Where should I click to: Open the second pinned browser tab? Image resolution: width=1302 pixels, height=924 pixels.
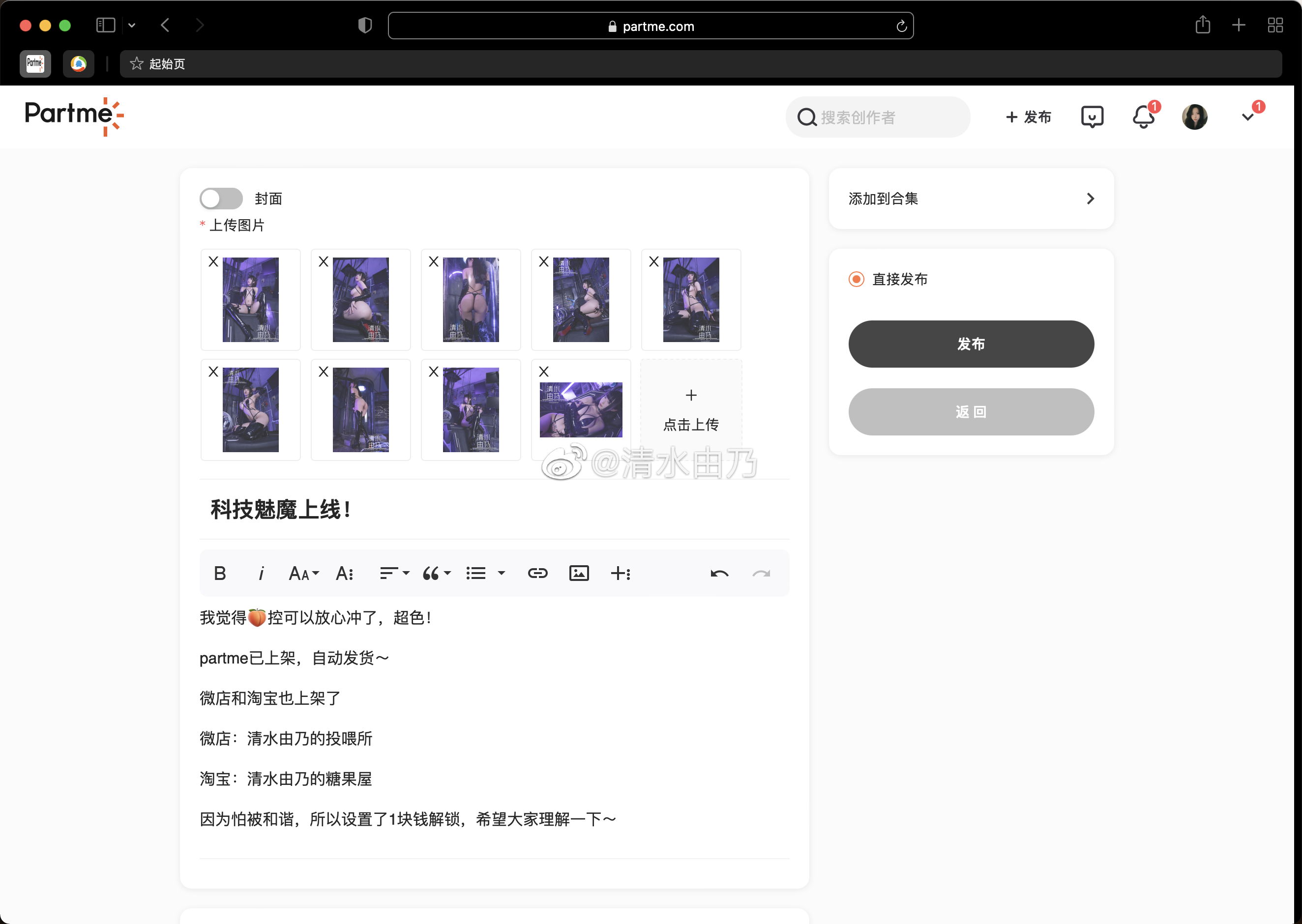point(79,64)
